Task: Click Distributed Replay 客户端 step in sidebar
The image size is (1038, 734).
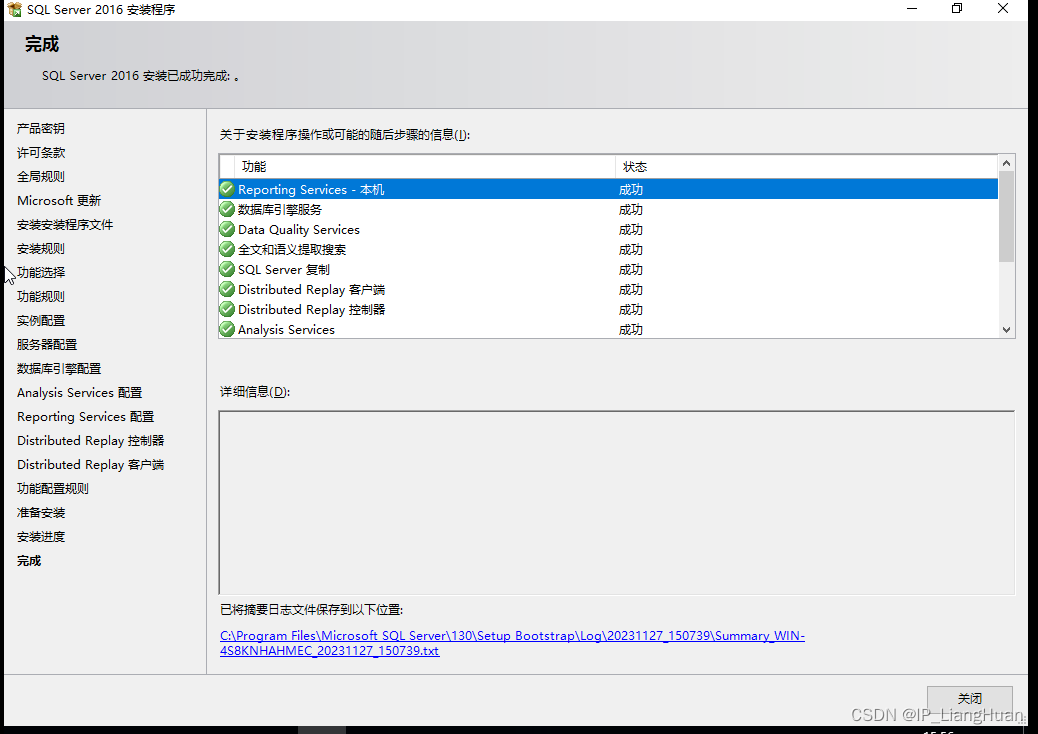Action: click(x=91, y=465)
